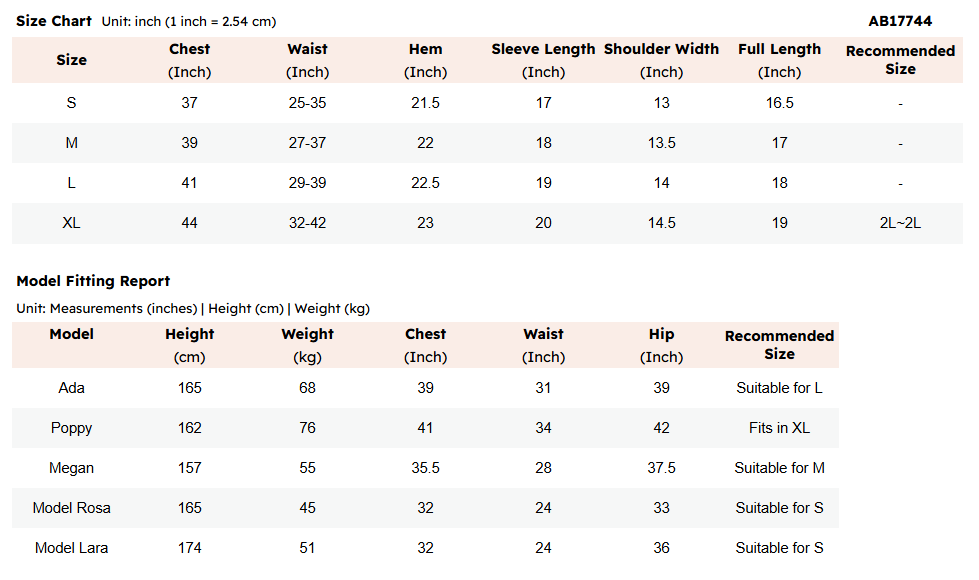This screenshot has height=580, width=979.
Task: Click the 'Fits in XL' recommendation
Action: (x=779, y=428)
